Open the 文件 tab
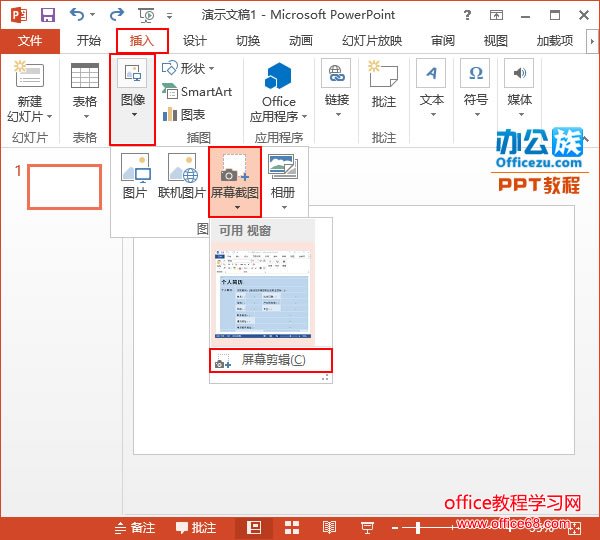The width and height of the screenshot is (600, 540). click(30, 41)
